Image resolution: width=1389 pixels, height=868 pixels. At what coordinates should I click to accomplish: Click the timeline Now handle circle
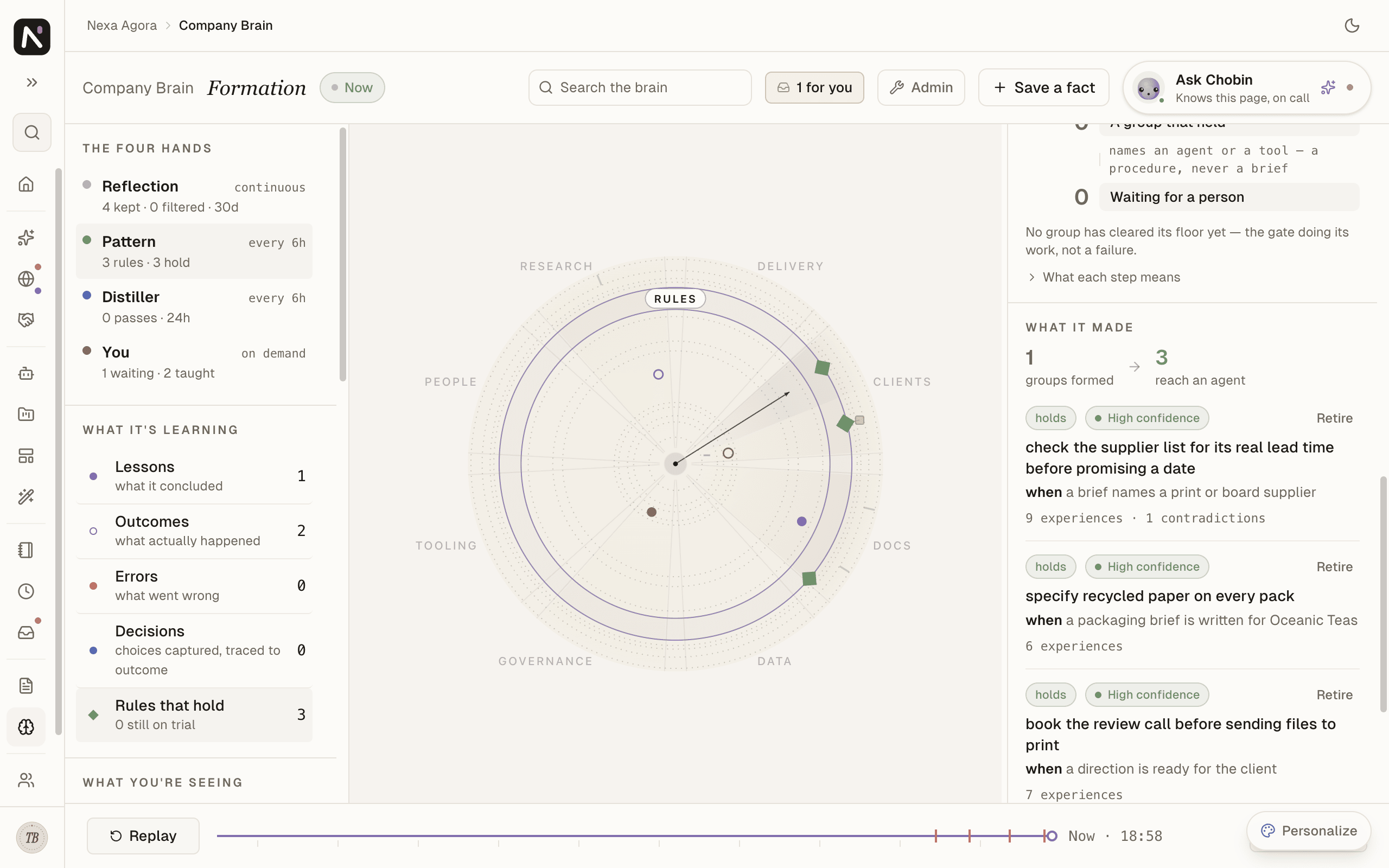click(x=1052, y=836)
